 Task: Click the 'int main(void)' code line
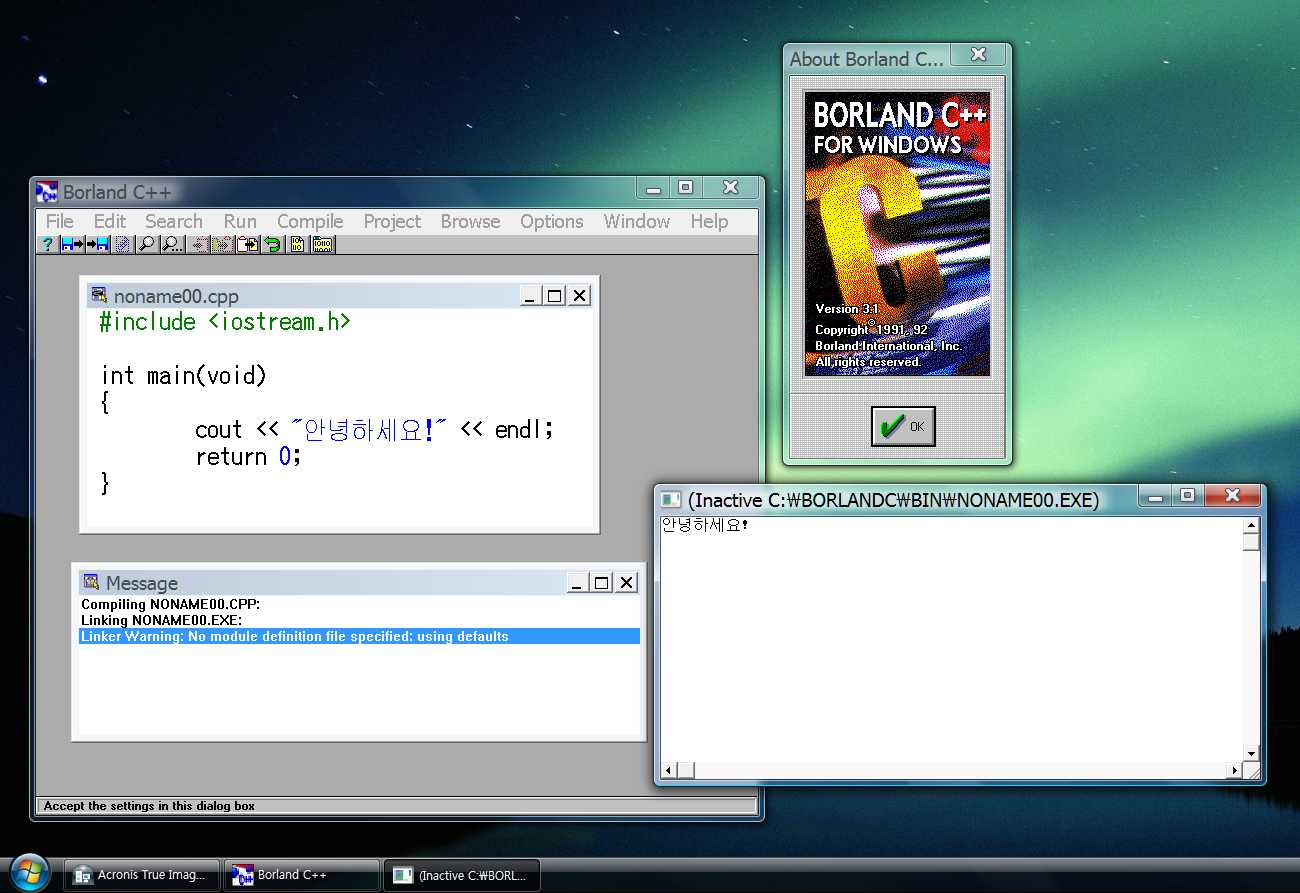coord(184,375)
